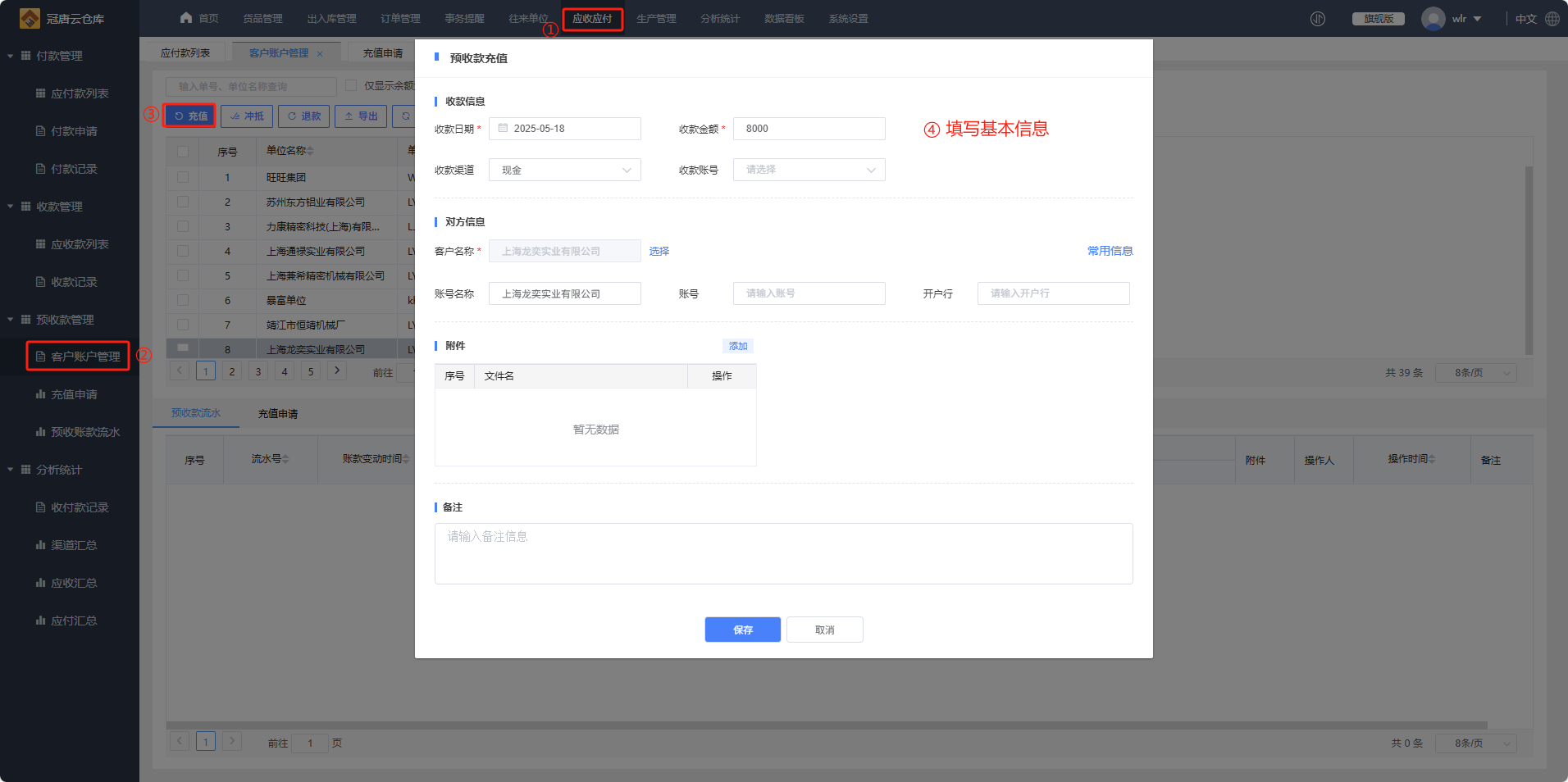The height and width of the screenshot is (782, 1568).
Task: Click the 应收汇总 sidebar chart icon
Action: tap(40, 583)
